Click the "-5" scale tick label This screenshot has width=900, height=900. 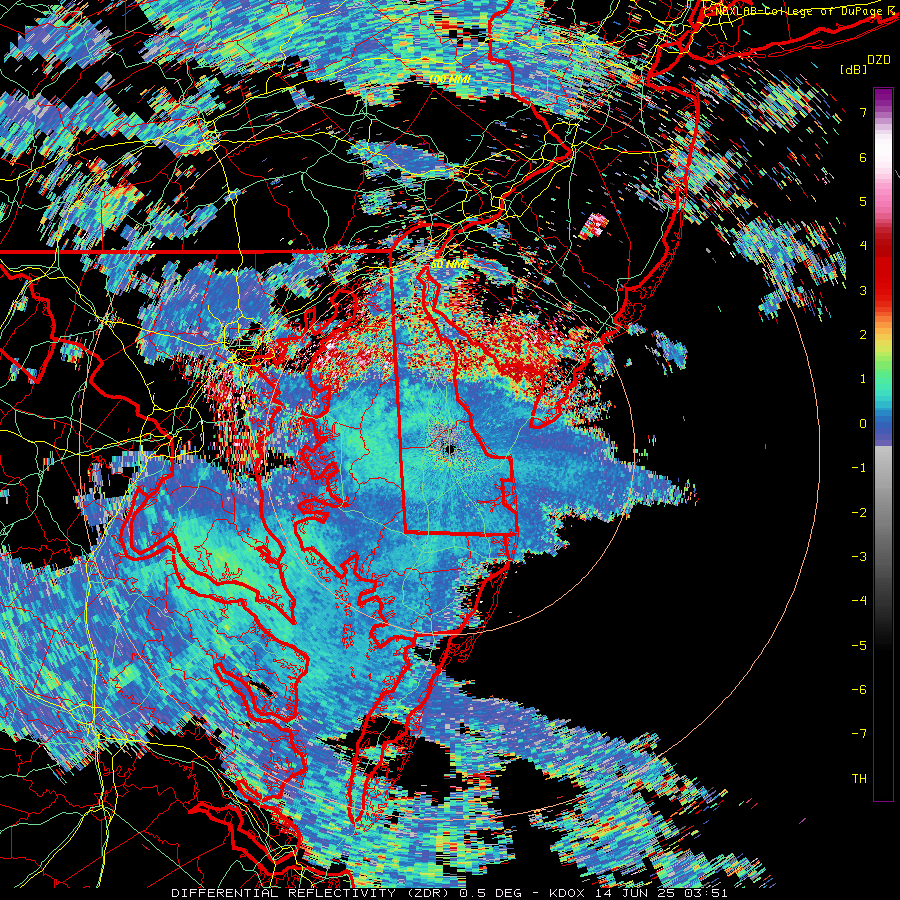[859, 646]
